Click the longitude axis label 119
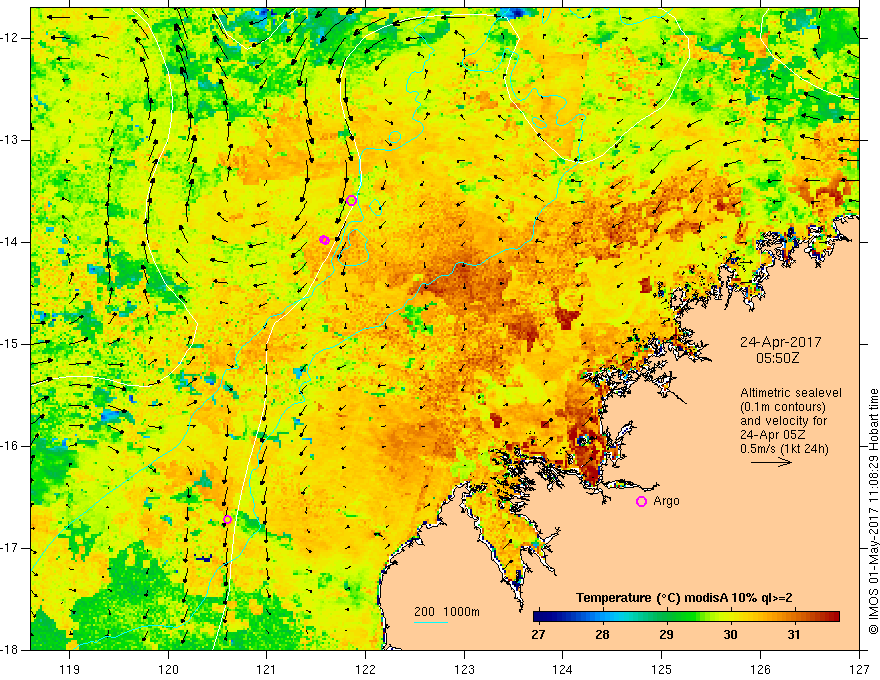 click(x=70, y=669)
